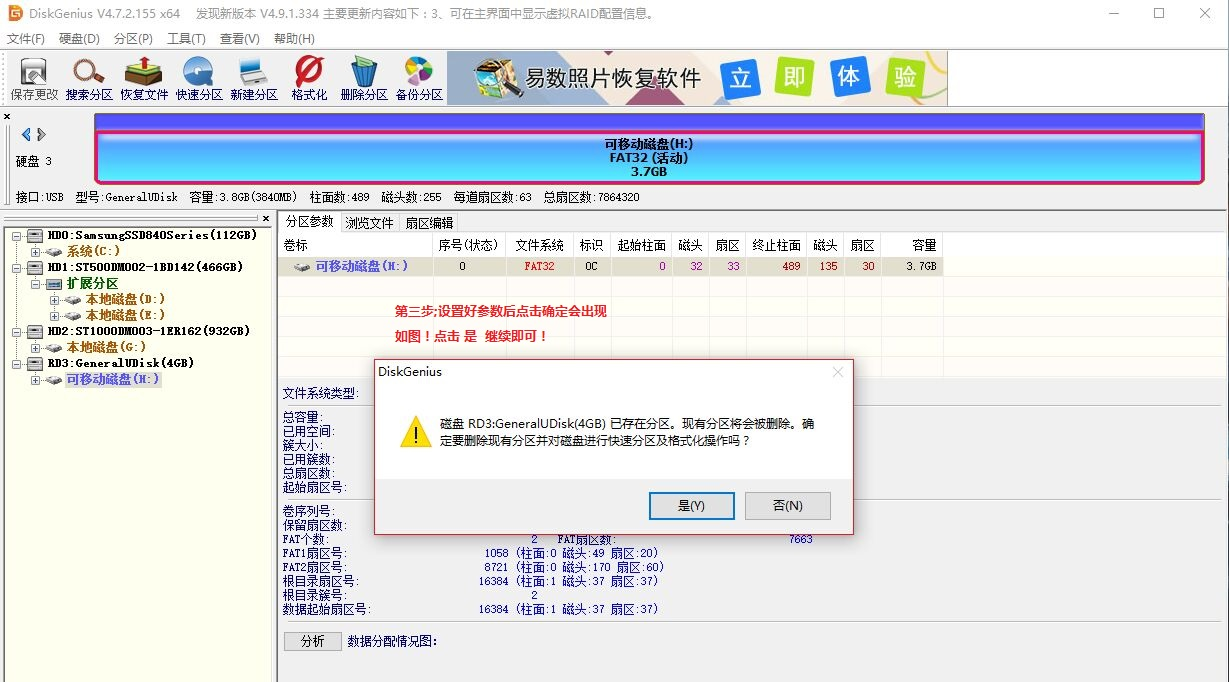Cancel with the 否(N) button

(788, 506)
